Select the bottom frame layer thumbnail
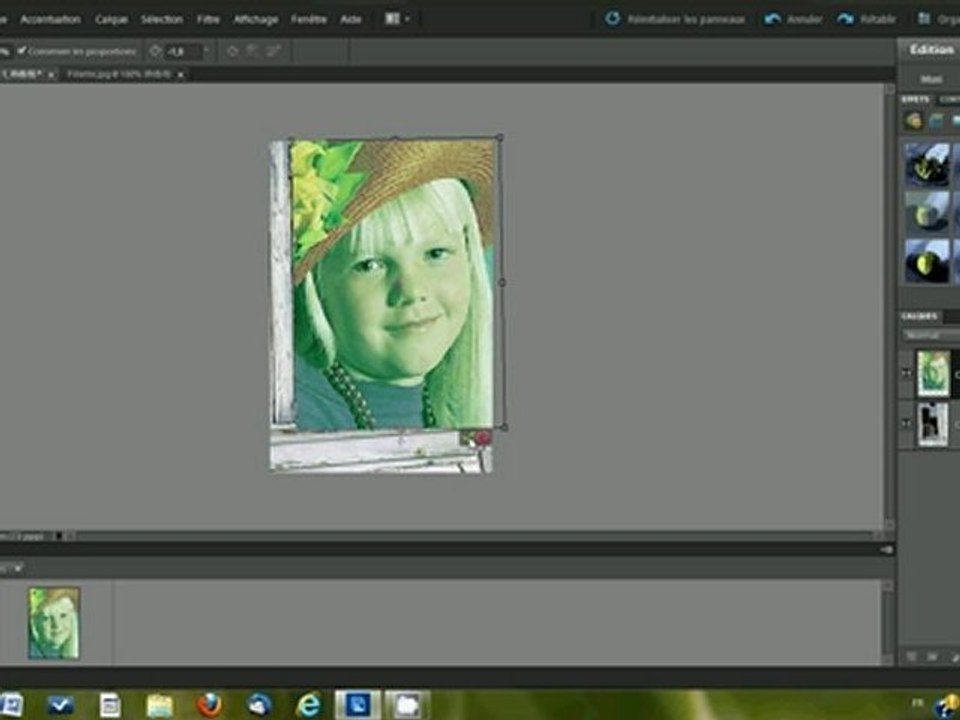 932,424
